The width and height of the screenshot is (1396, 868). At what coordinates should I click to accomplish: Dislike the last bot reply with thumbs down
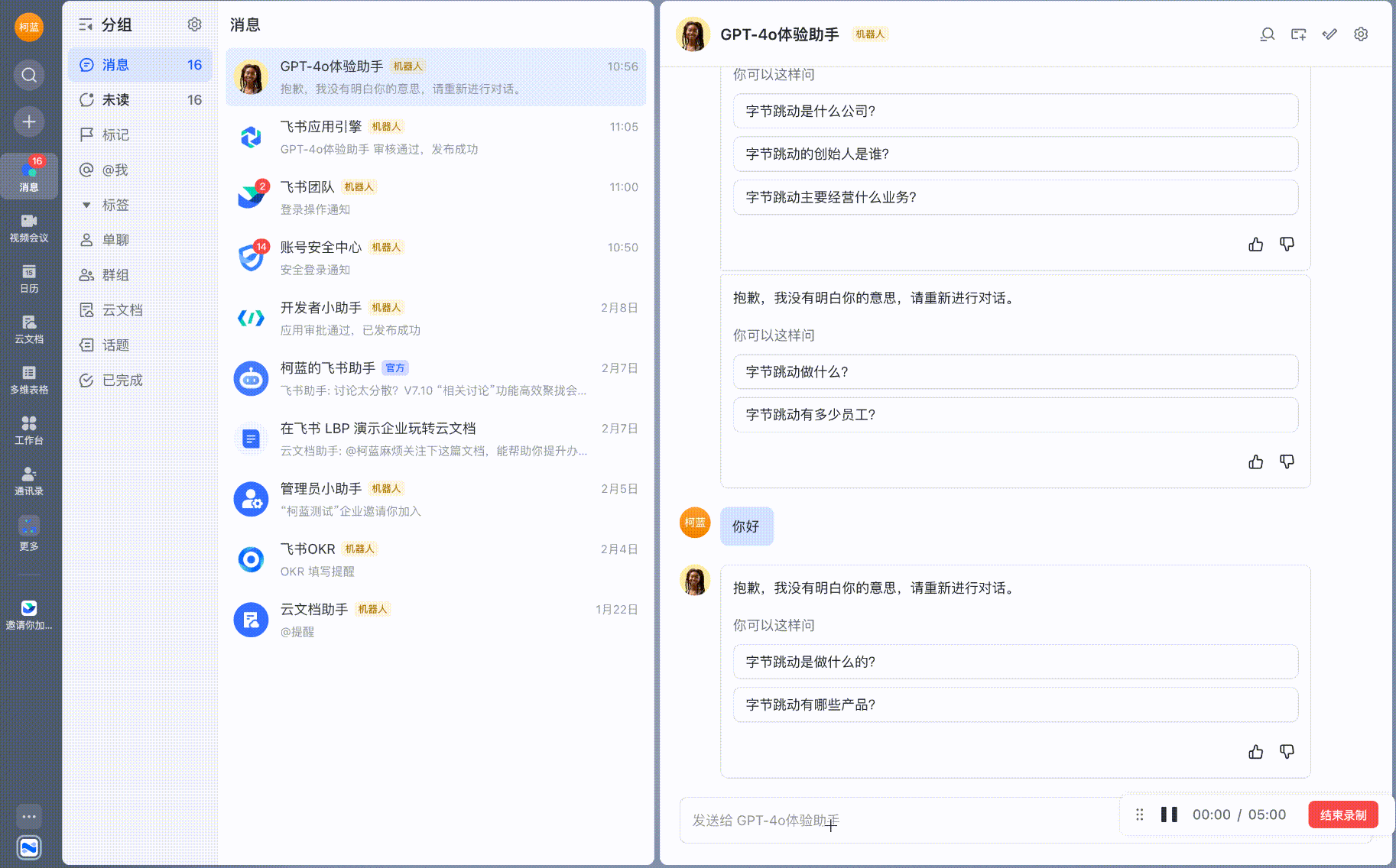click(x=1287, y=752)
